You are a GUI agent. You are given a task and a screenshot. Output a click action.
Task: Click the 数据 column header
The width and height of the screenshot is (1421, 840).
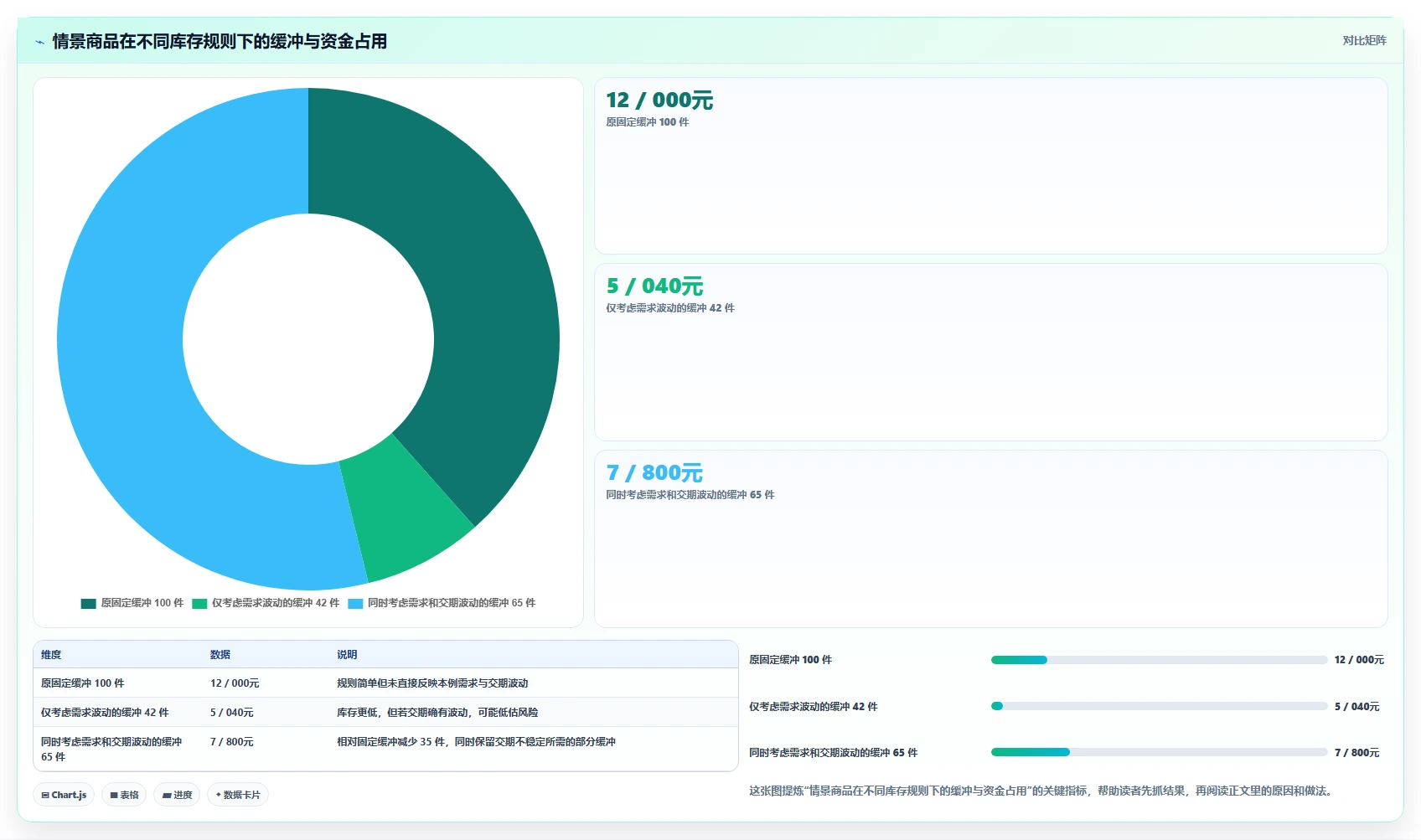[x=220, y=655]
